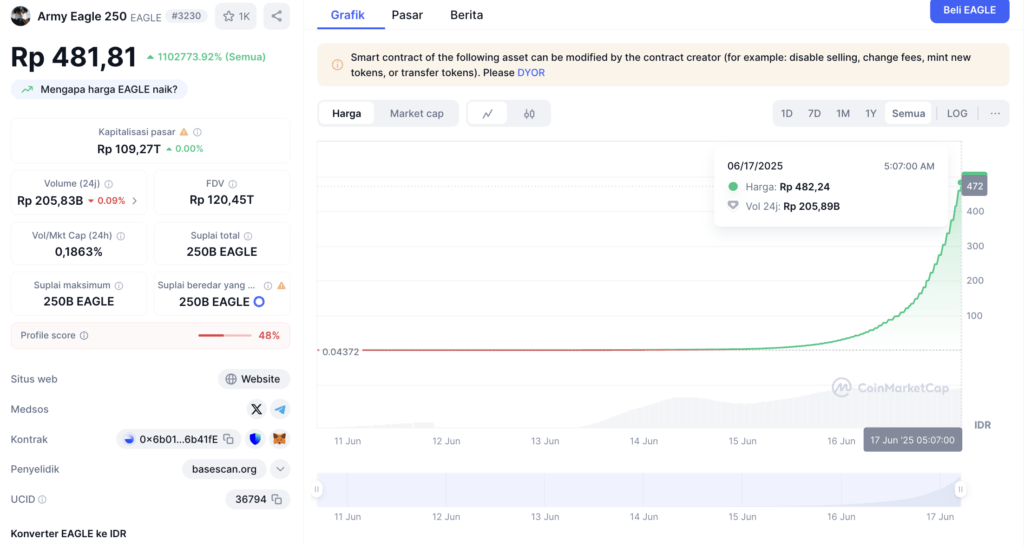Click the share icon next to watchlist

(x=277, y=16)
